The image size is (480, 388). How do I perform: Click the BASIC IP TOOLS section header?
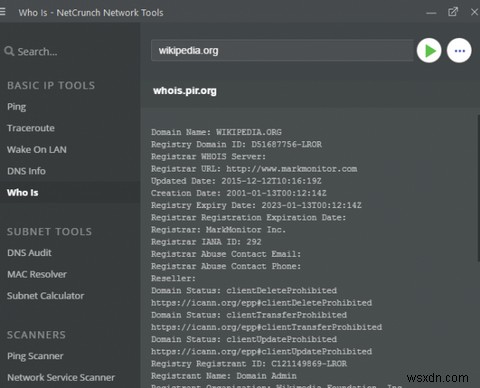pyautogui.click(x=51, y=85)
